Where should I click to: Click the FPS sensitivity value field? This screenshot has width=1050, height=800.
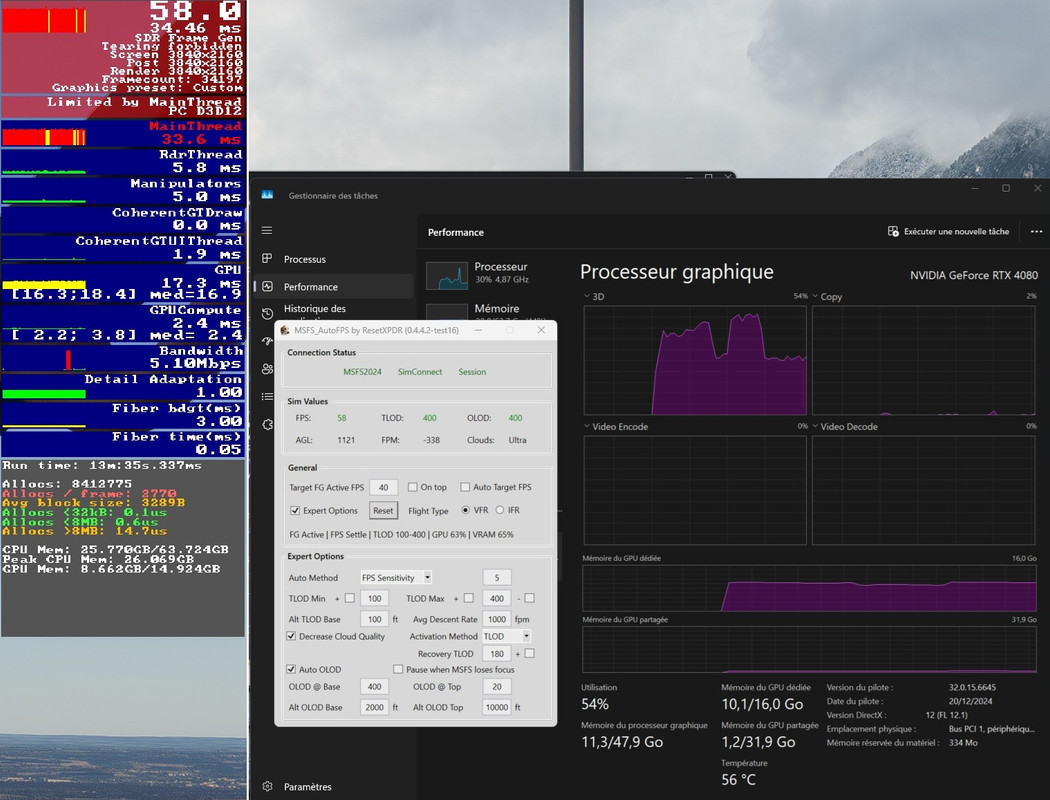point(497,577)
